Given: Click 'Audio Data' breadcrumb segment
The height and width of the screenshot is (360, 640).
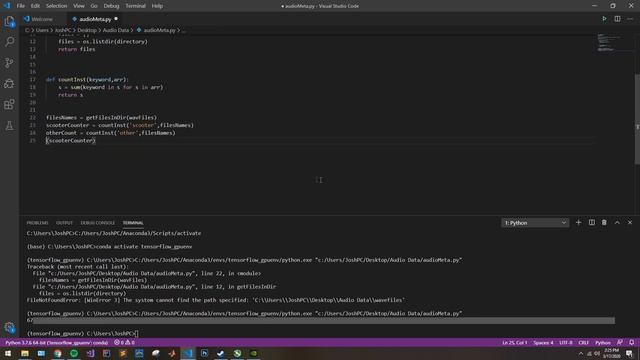Looking at the screenshot, I should click(x=116, y=30).
